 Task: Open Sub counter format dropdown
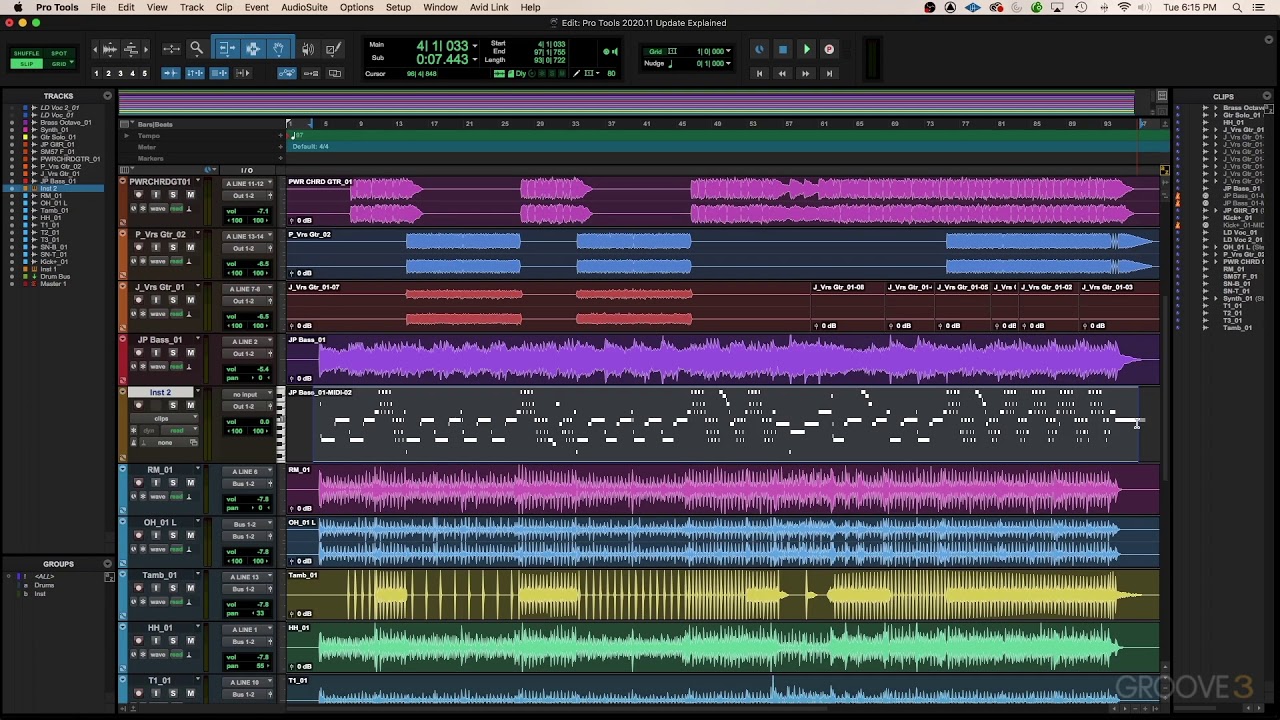point(474,59)
